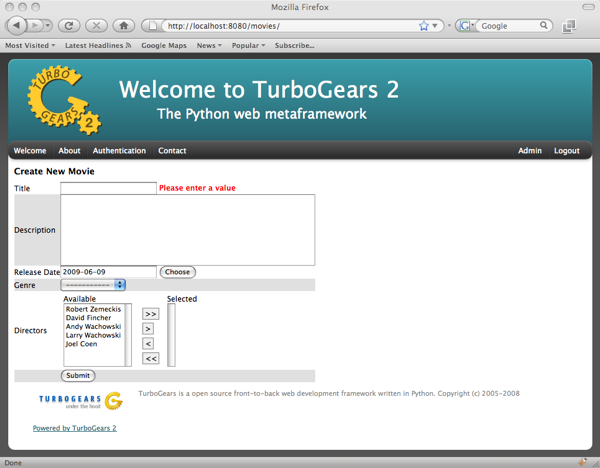
Task: Click inside the Description text area
Action: 188,230
